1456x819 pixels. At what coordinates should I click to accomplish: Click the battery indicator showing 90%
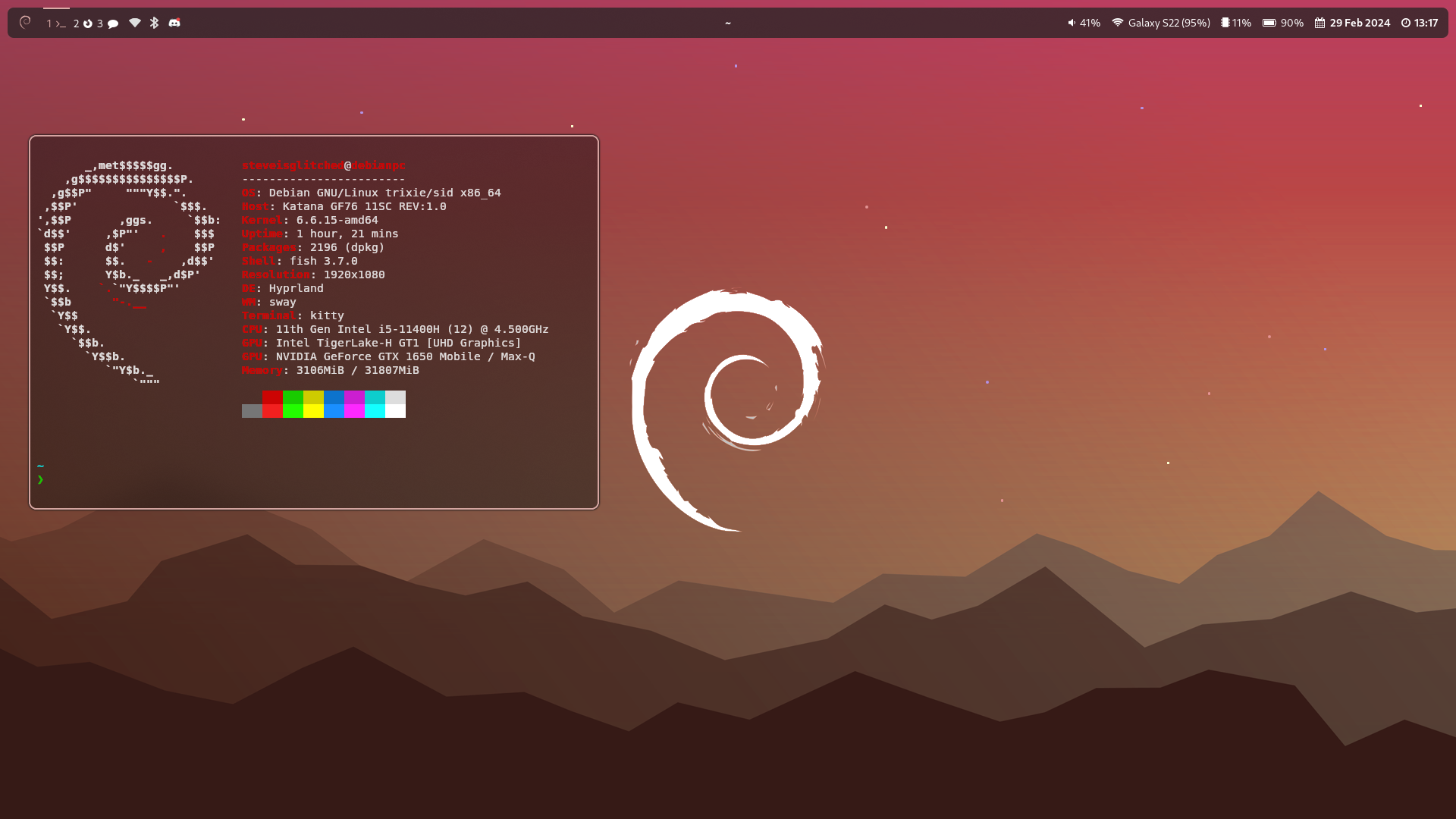click(x=1283, y=23)
